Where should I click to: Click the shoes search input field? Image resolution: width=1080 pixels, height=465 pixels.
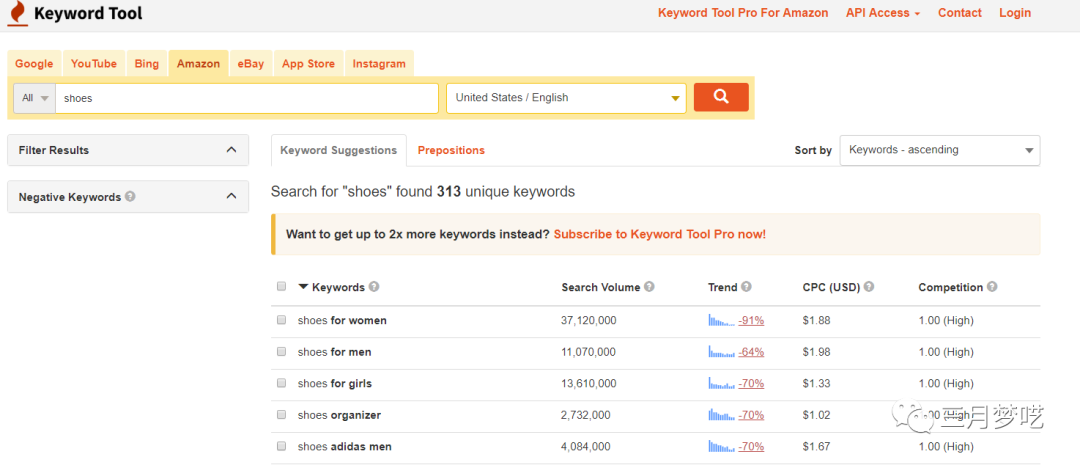247,98
